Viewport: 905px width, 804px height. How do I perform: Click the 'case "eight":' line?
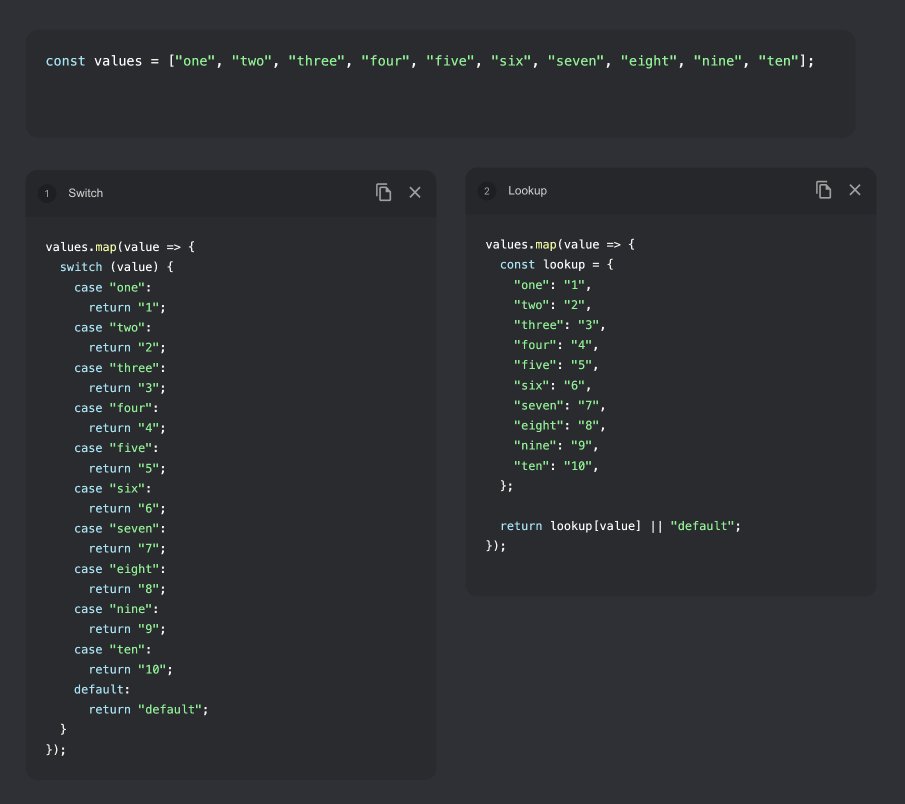[x=119, y=569]
